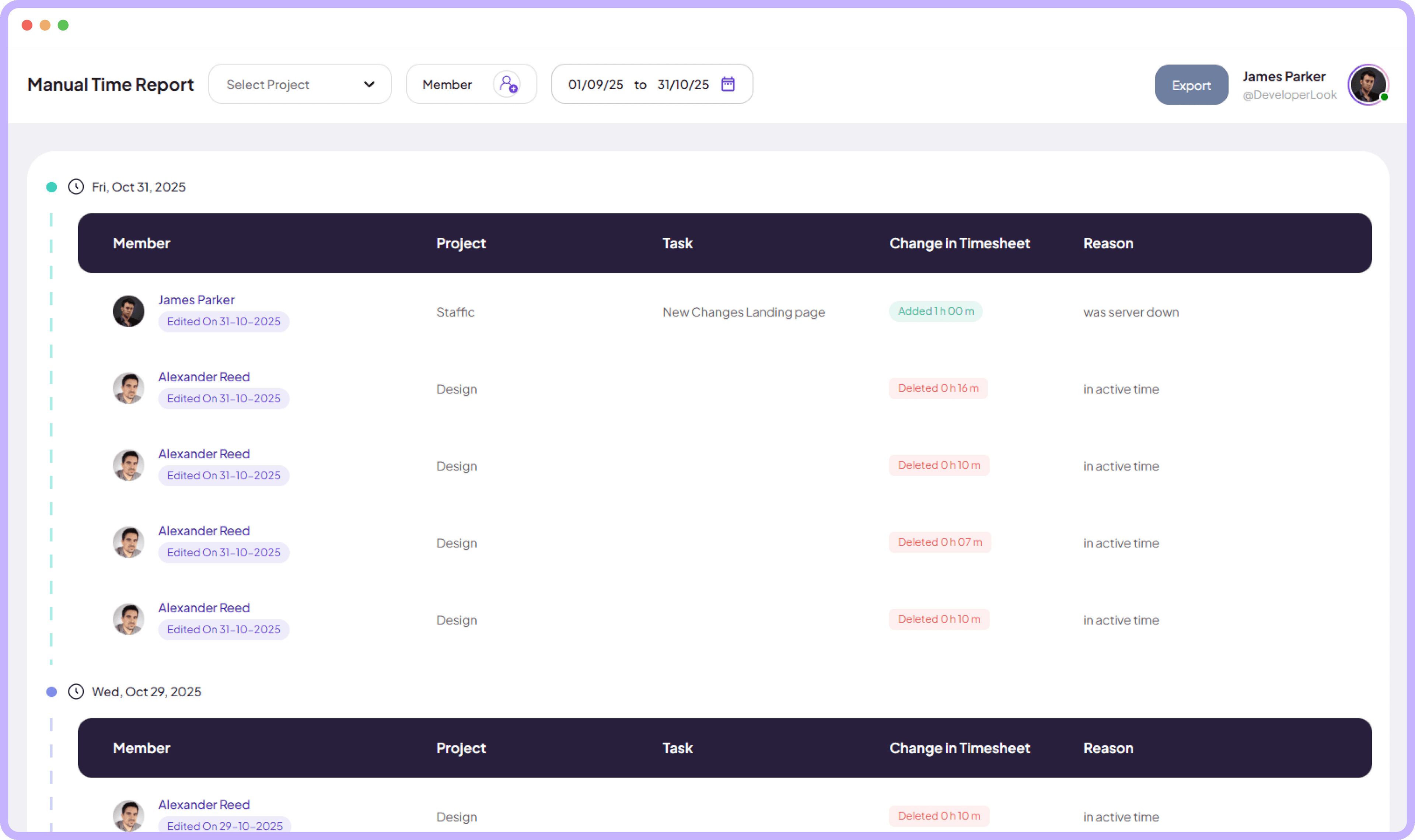Click the green online status dot on the profile avatar

click(1384, 97)
